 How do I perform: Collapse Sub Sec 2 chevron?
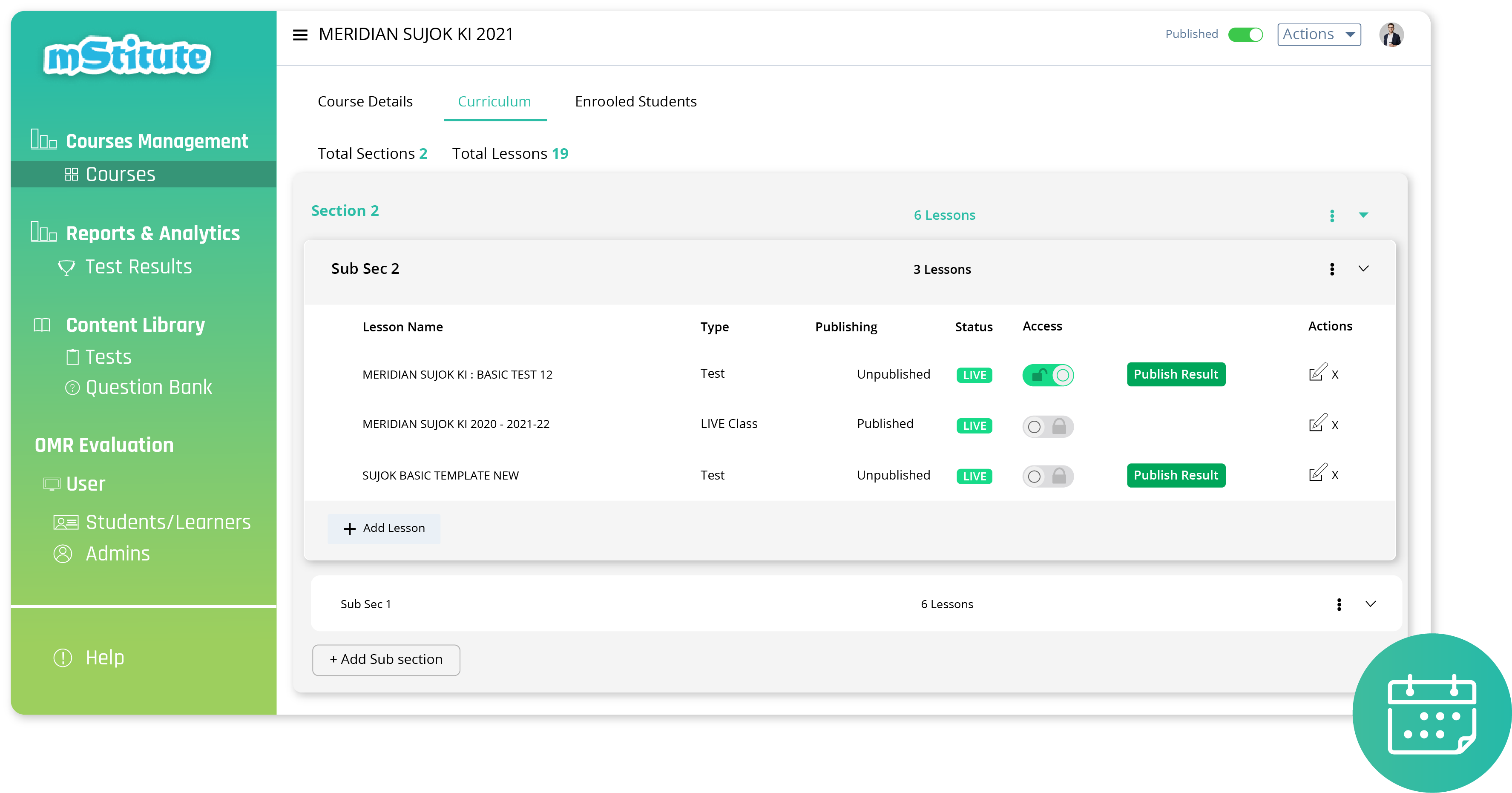(x=1363, y=268)
